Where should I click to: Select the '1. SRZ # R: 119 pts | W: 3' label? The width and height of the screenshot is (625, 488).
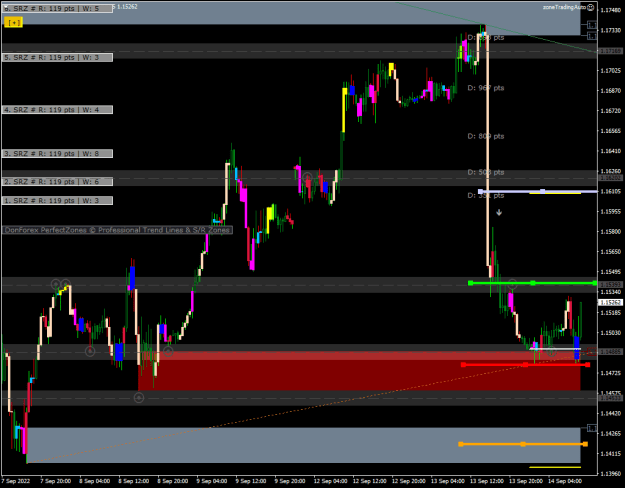pyautogui.click(x=57, y=201)
